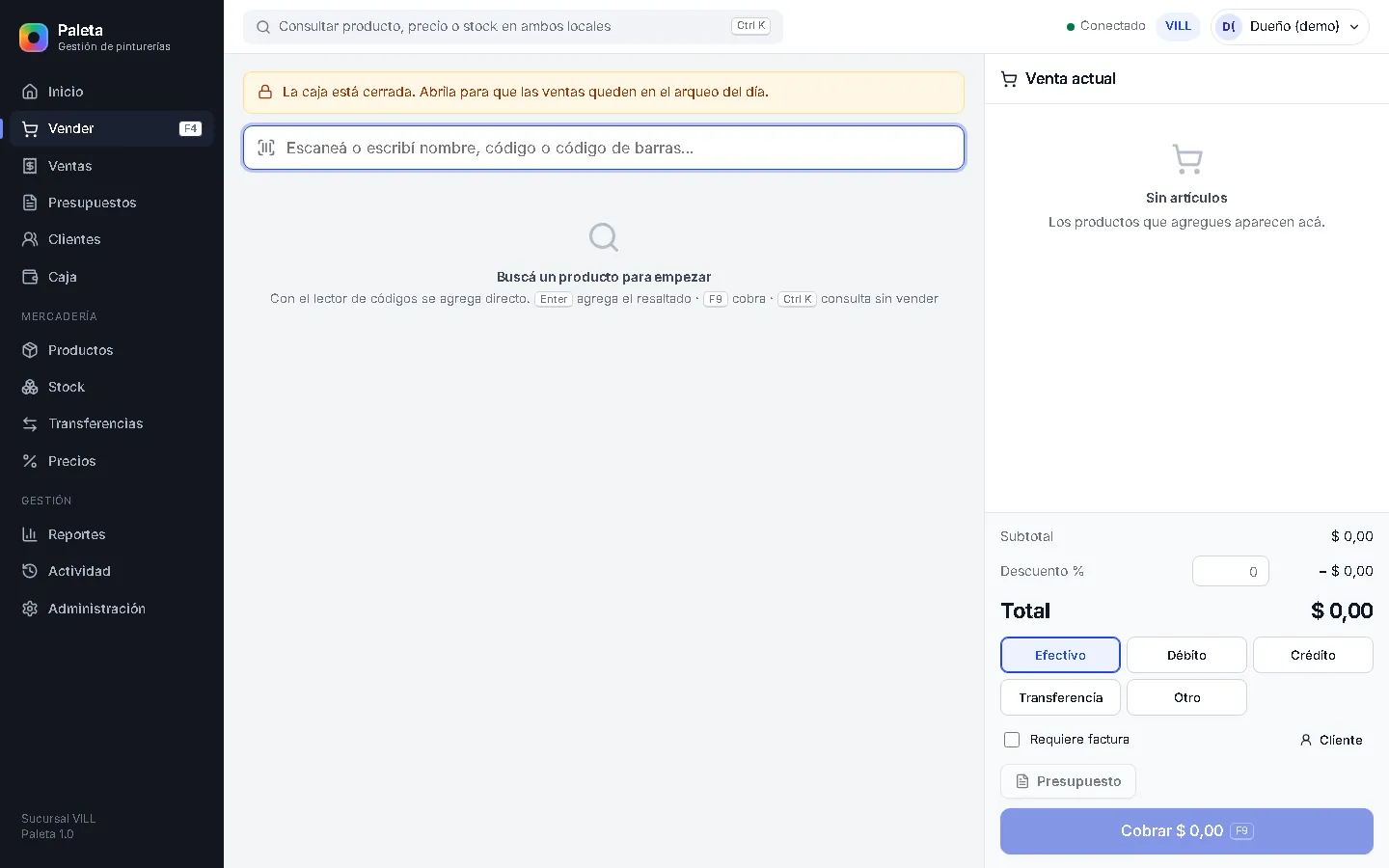1389x868 pixels.
Task: Click the Paleta logo icon
Action: click(x=34, y=38)
